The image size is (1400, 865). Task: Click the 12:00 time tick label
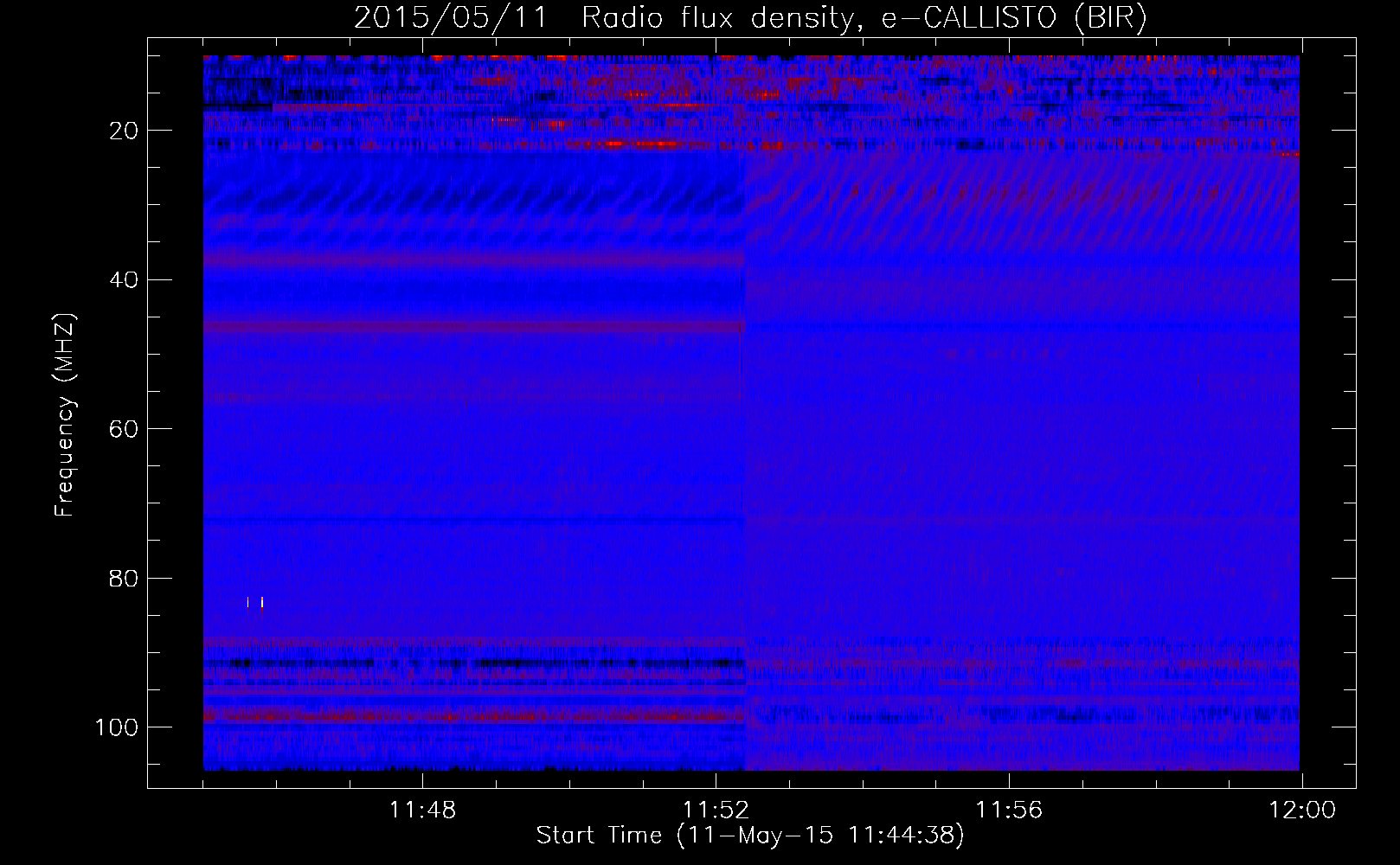pos(1302,811)
